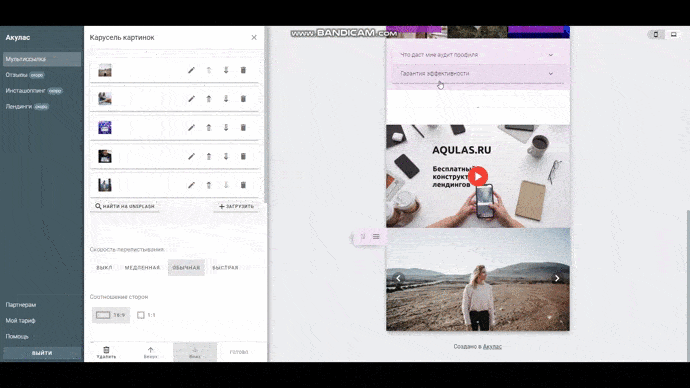
Task: Click the ВЫЙТИ logout button
Action: [x=42, y=353]
